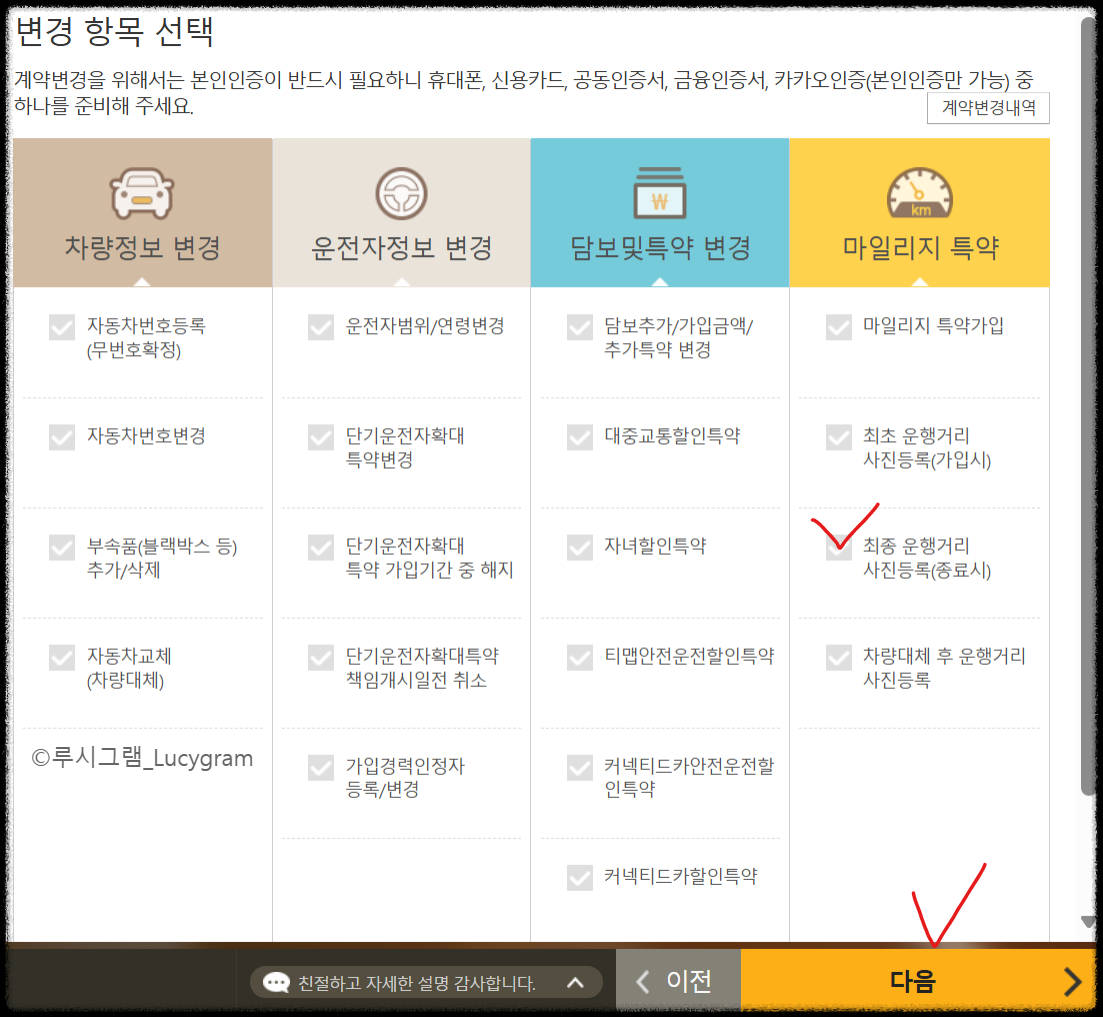Check 가입경력인정자 등록/변경 checkbox
The height and width of the screenshot is (1017, 1103).
coord(321,767)
